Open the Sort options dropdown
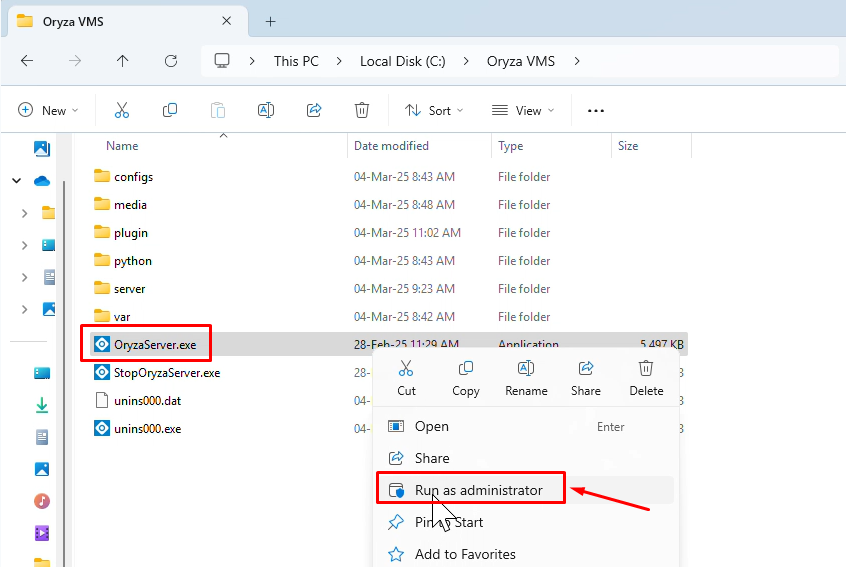This screenshot has width=846, height=567. [x=434, y=110]
